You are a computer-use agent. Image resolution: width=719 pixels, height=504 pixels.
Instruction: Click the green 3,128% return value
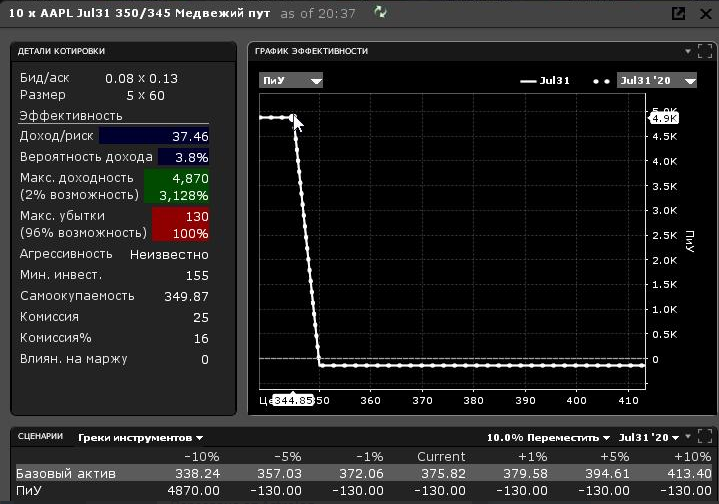184,195
